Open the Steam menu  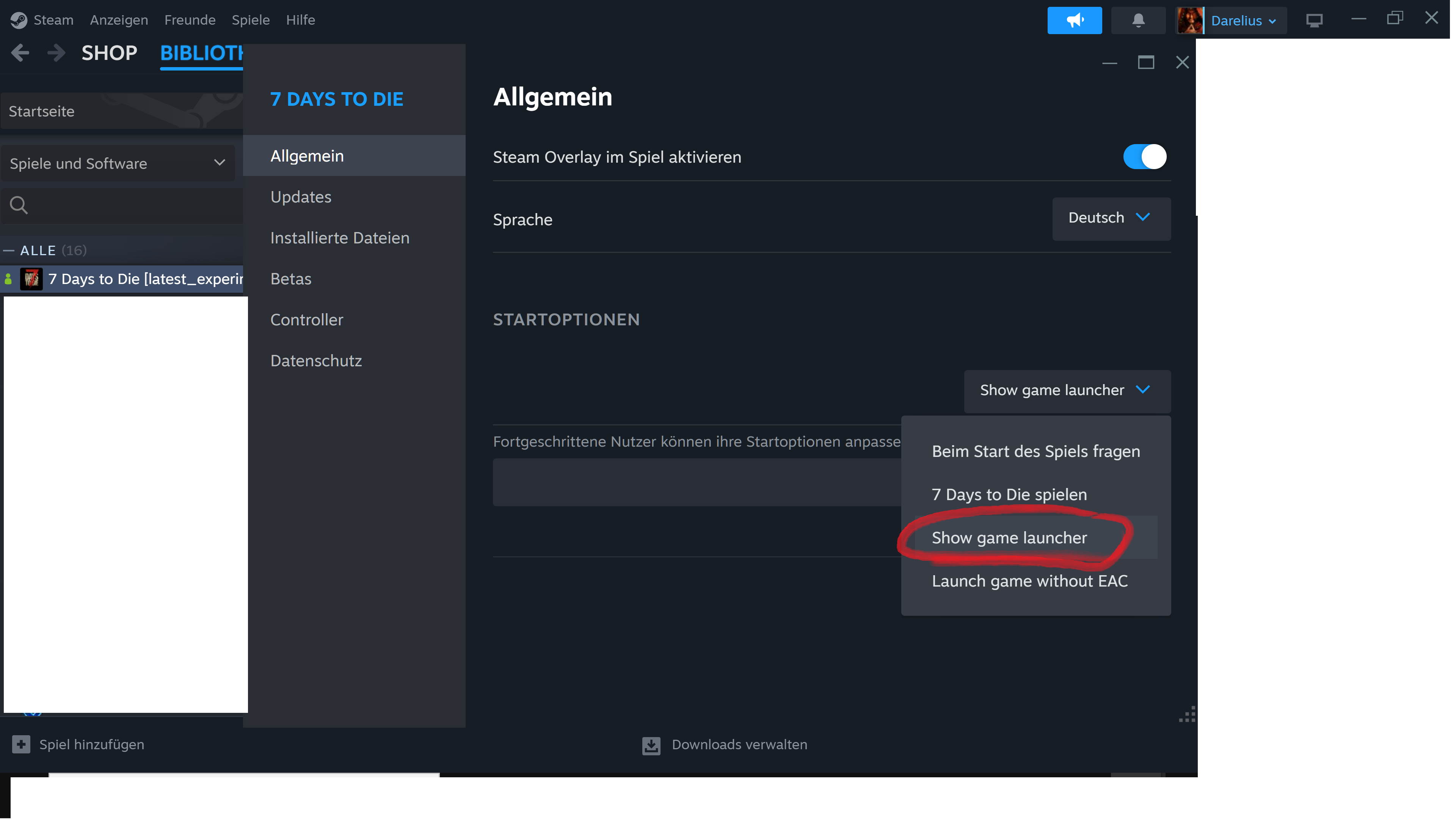pyautogui.click(x=53, y=20)
